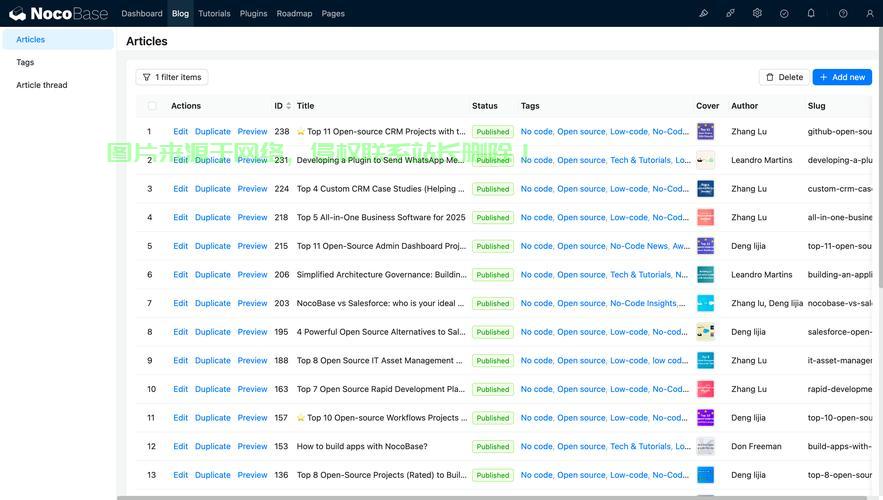The image size is (883, 500).
Task: Click the Add new button
Action: (842, 77)
